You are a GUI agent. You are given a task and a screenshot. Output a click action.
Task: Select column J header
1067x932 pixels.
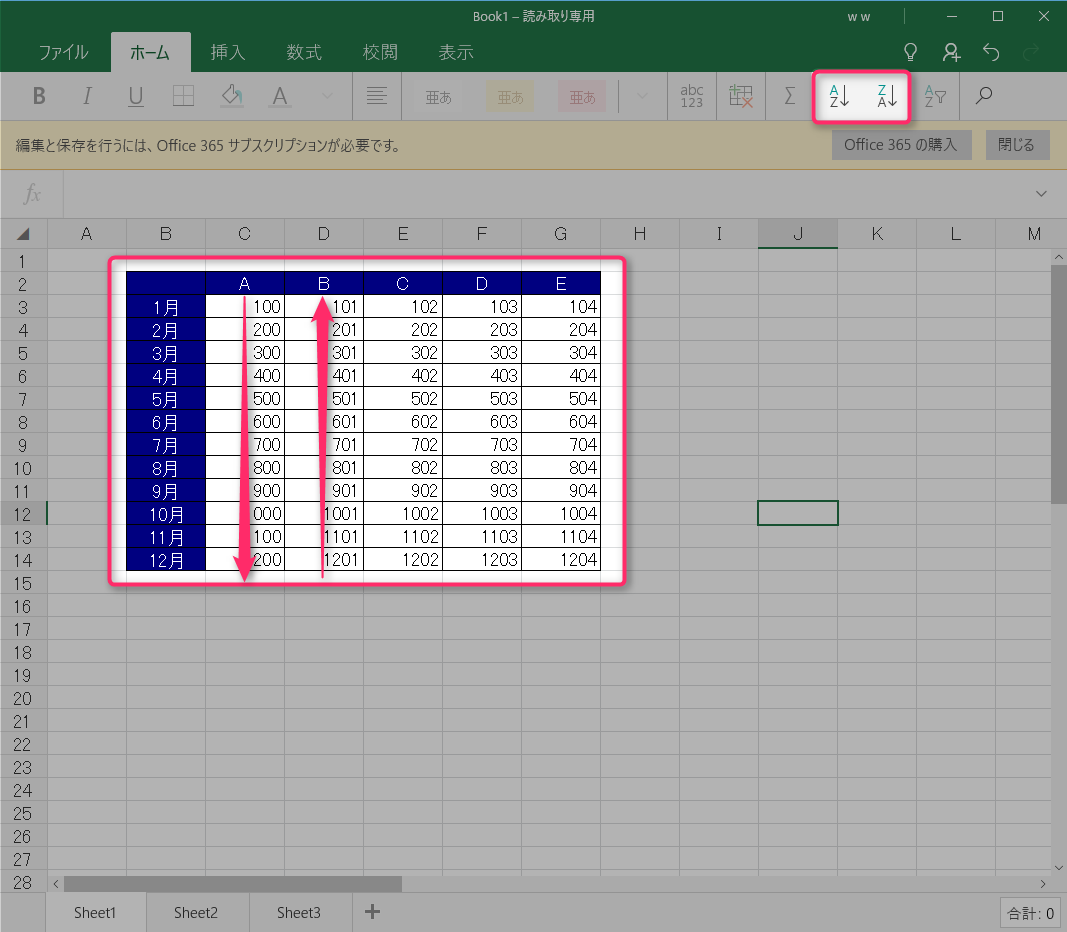click(798, 234)
